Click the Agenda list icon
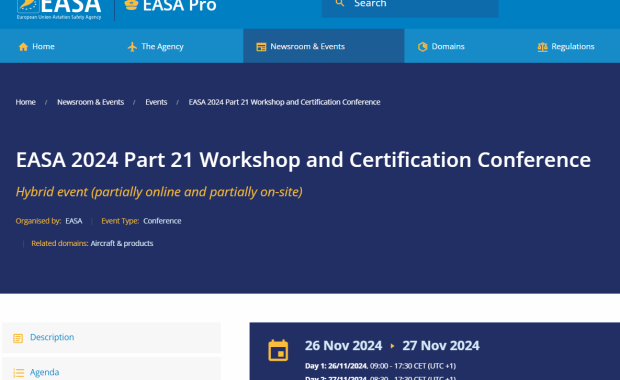This screenshot has height=380, width=620. (18, 373)
